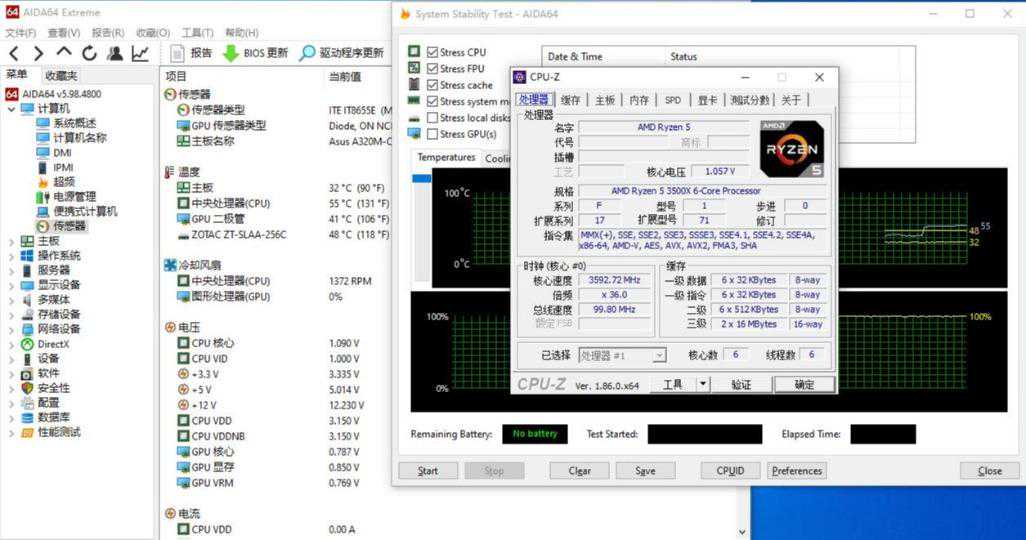The width and height of the screenshot is (1026, 540).
Task: Click the 报告 report page icon
Action: 177,54
